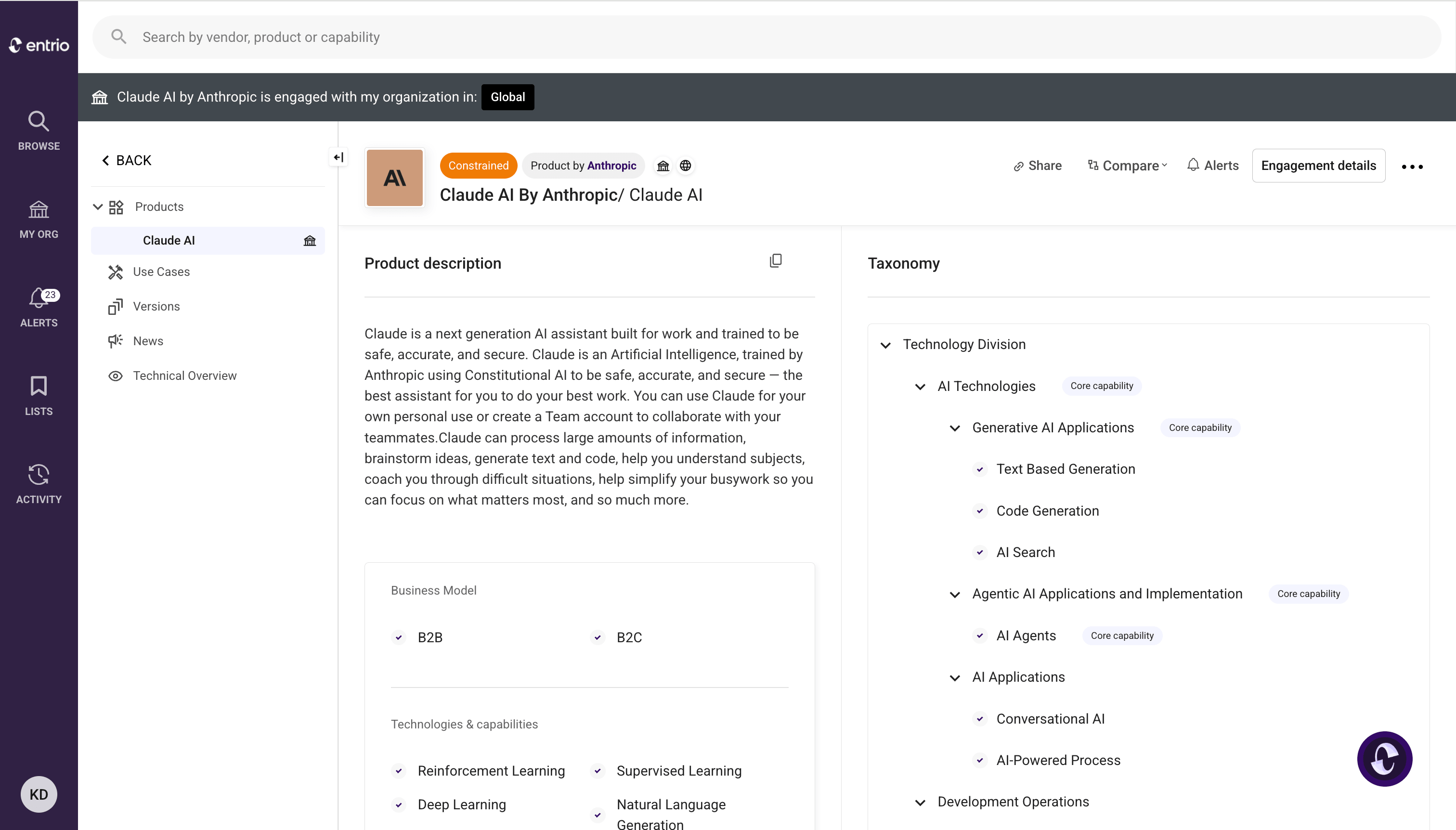This screenshot has width=1456, height=830.
Task: Click the Constrained status badge
Action: (x=478, y=165)
